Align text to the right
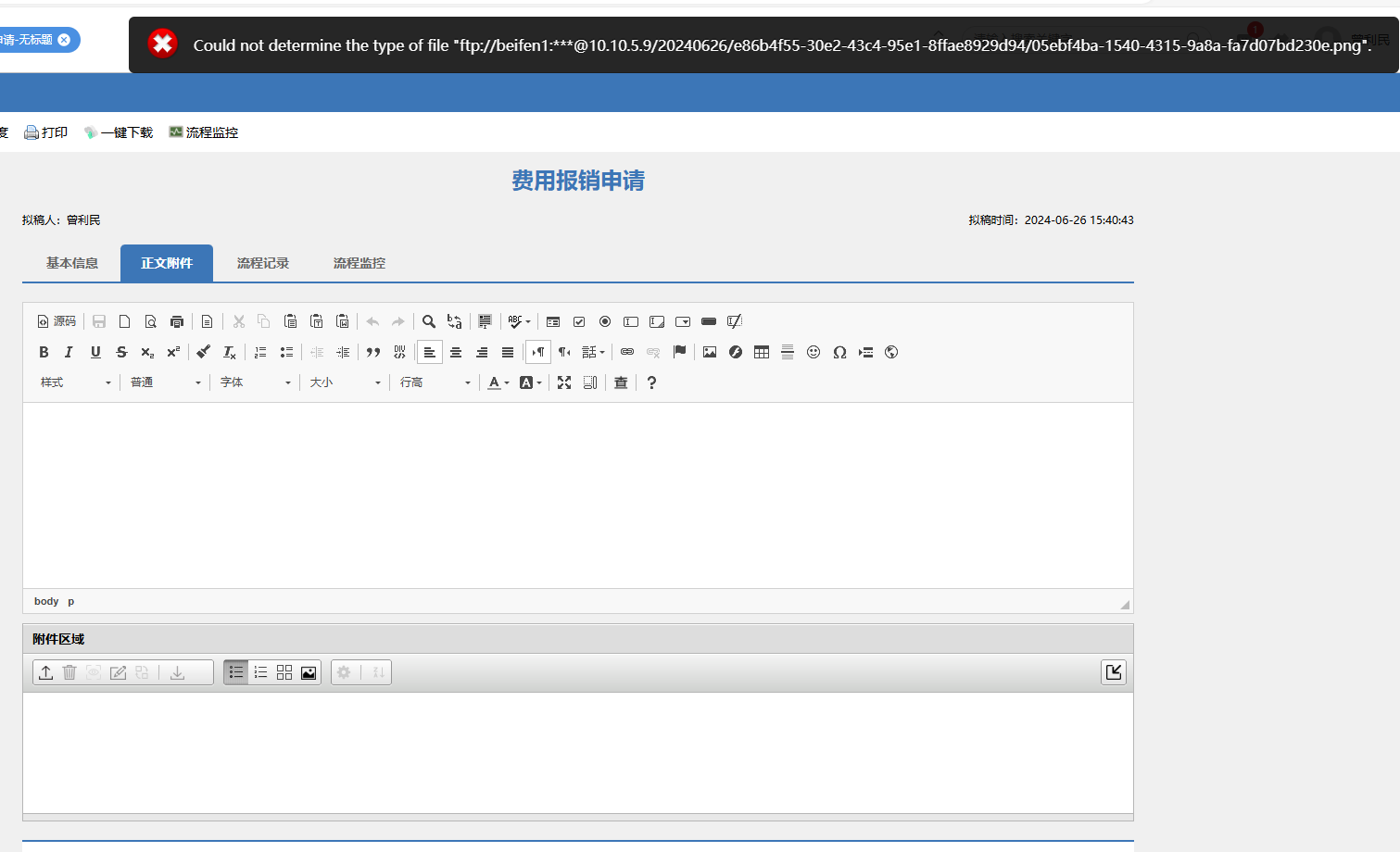Viewport: 1400px width, 852px height. pyautogui.click(x=482, y=352)
